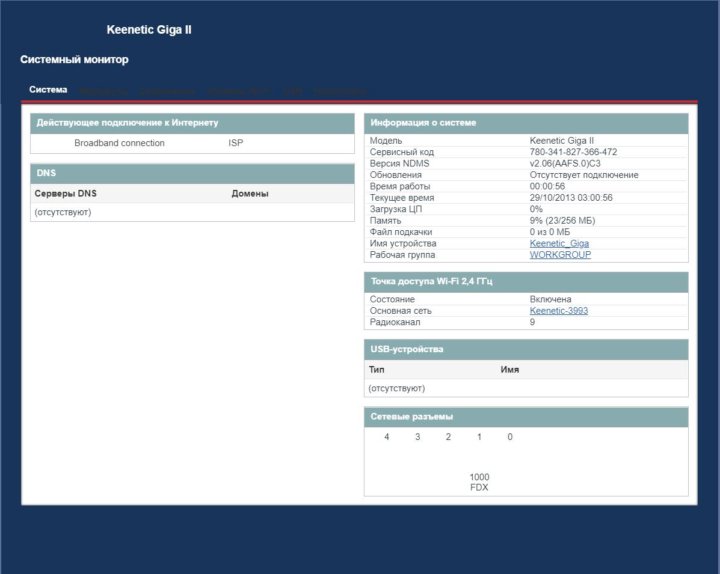Click ISP next to Broadband connection
The width and height of the screenshot is (720, 574).
click(x=236, y=143)
